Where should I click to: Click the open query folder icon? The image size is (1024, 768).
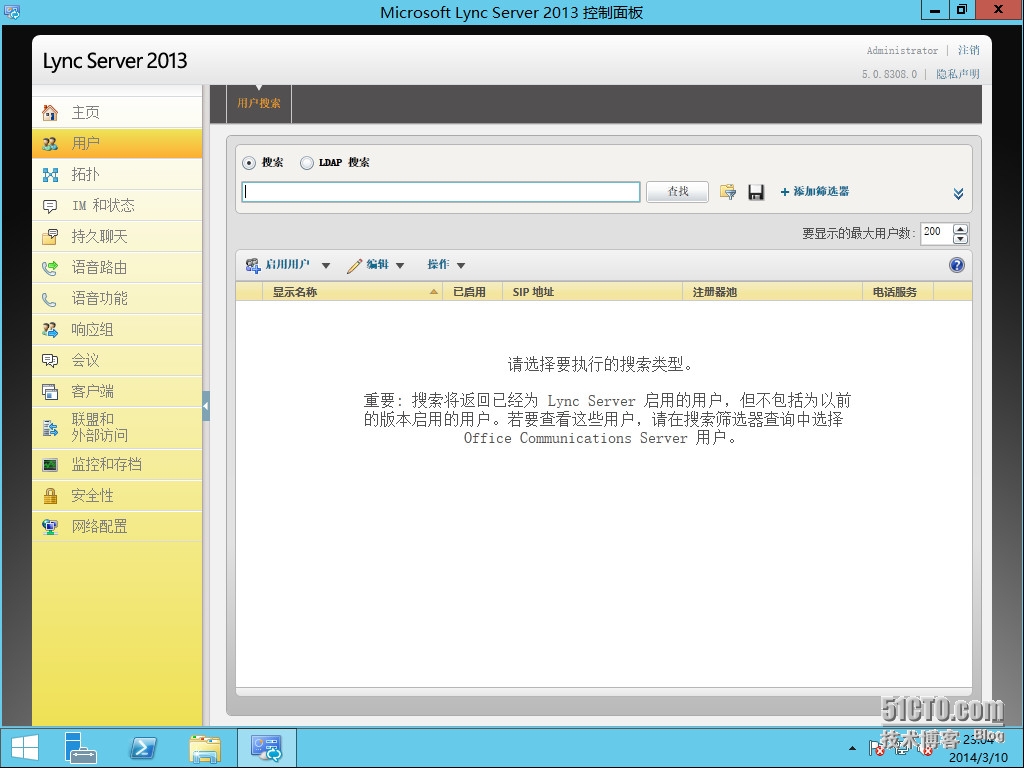(728, 192)
